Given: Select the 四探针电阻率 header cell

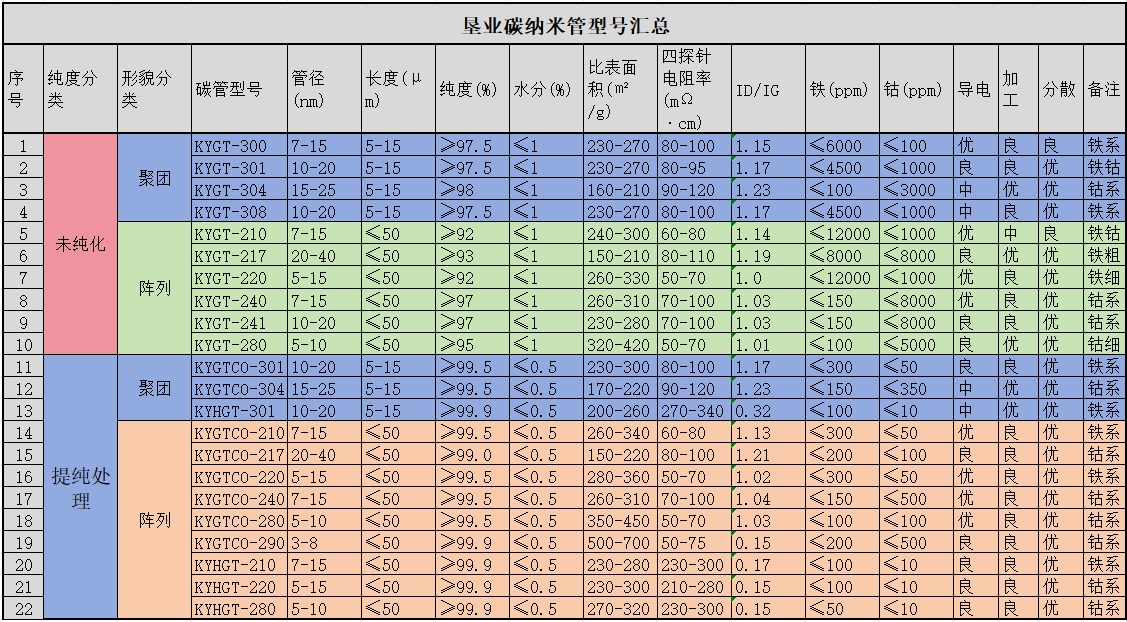Looking at the screenshot, I should coord(694,88).
